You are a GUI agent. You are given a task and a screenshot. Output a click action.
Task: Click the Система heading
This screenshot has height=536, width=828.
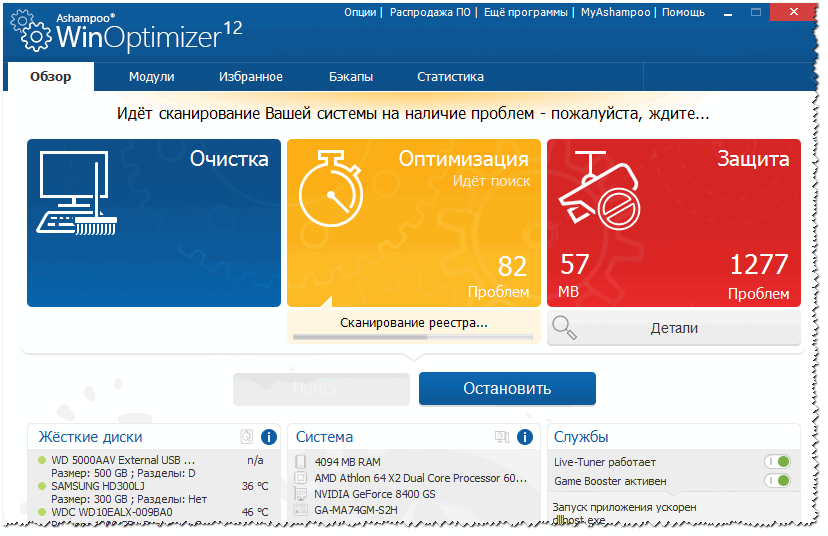[324, 437]
